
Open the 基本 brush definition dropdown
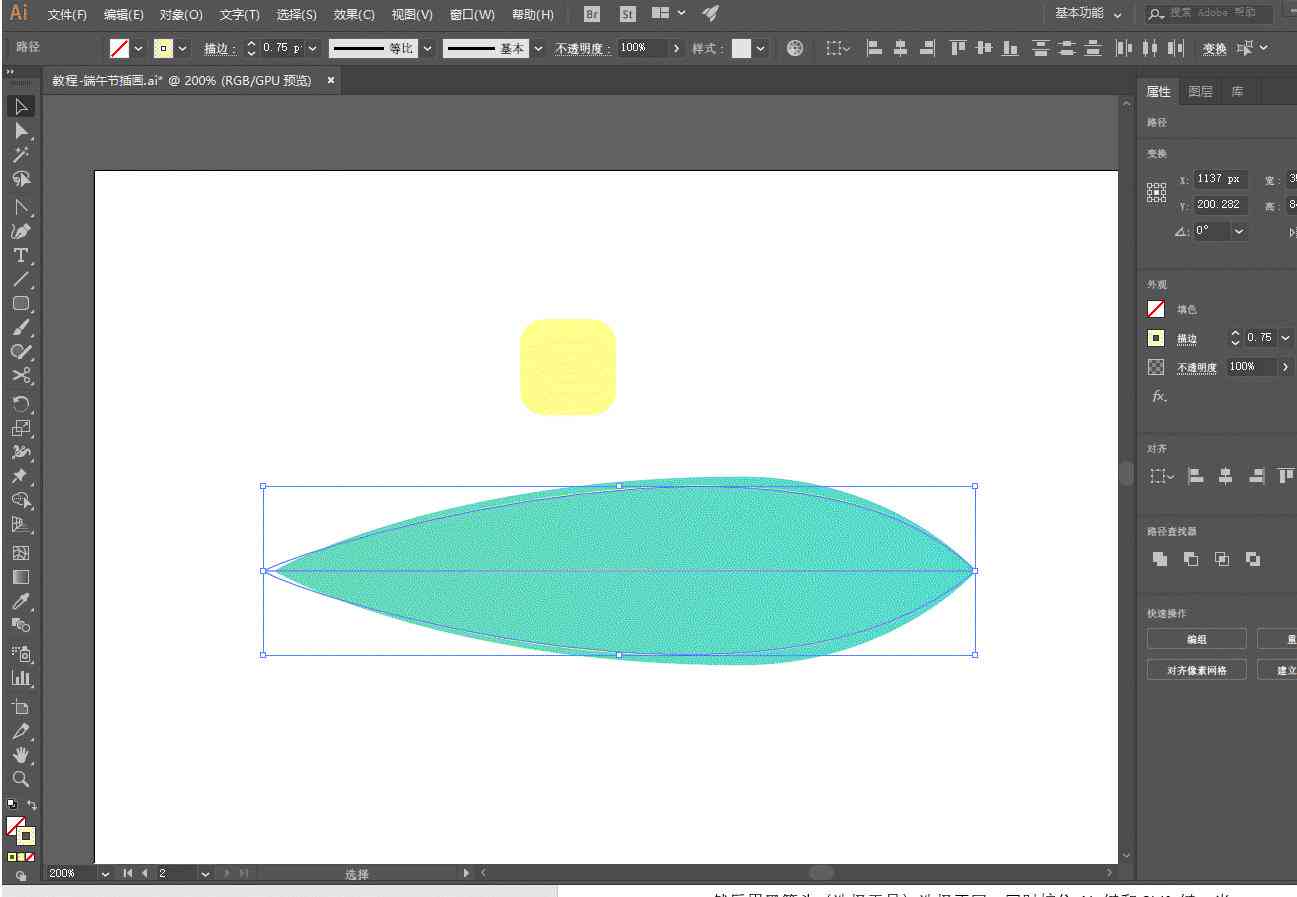coord(539,48)
